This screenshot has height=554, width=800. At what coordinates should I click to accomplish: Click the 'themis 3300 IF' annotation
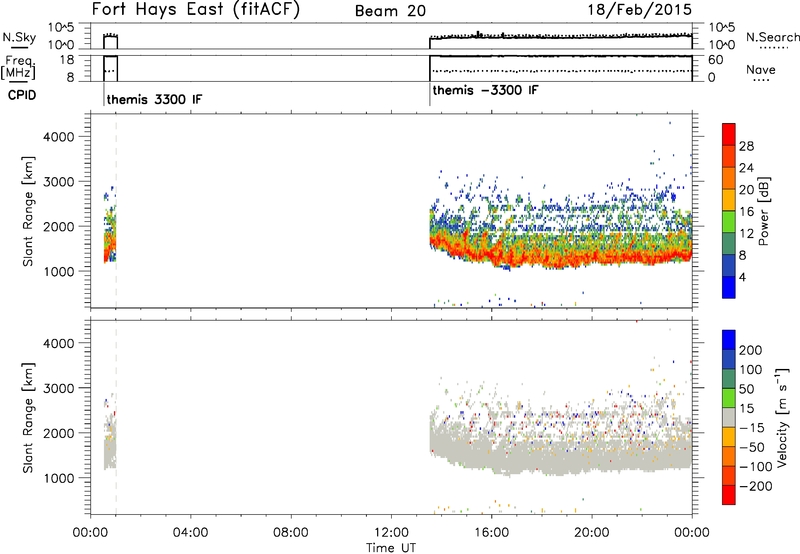click(x=154, y=99)
